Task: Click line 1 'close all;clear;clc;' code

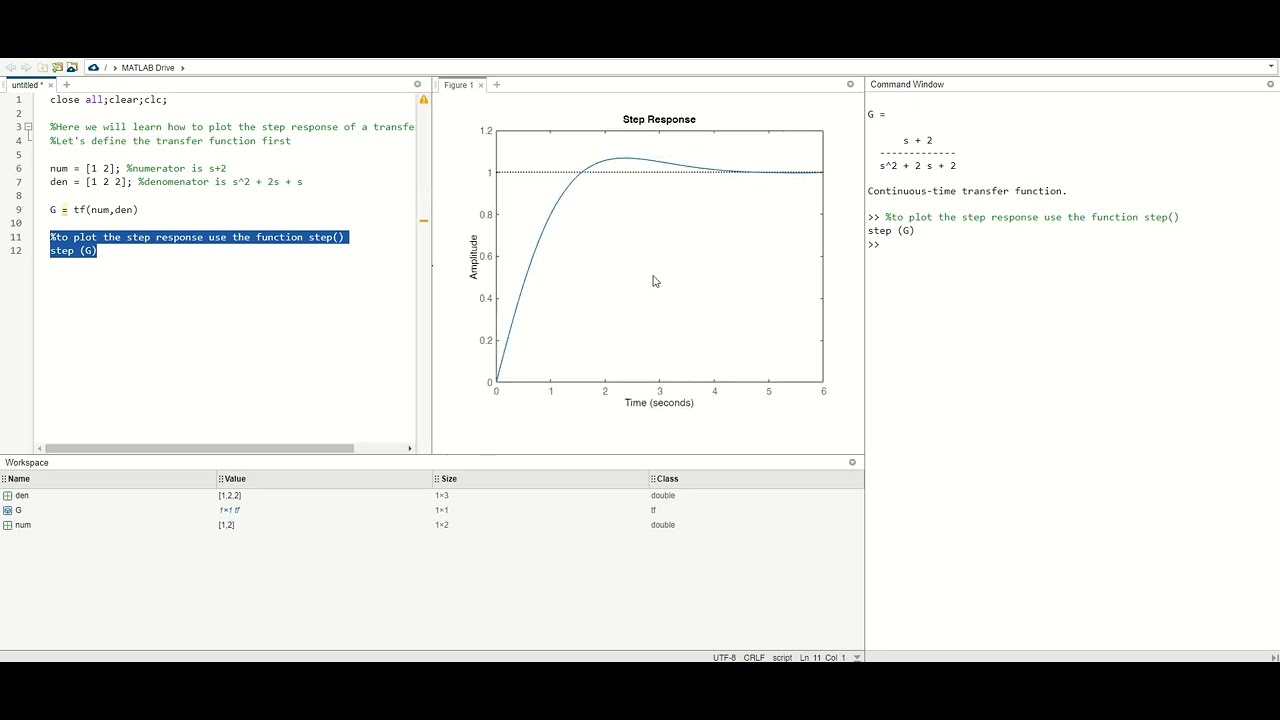Action: coord(109,100)
